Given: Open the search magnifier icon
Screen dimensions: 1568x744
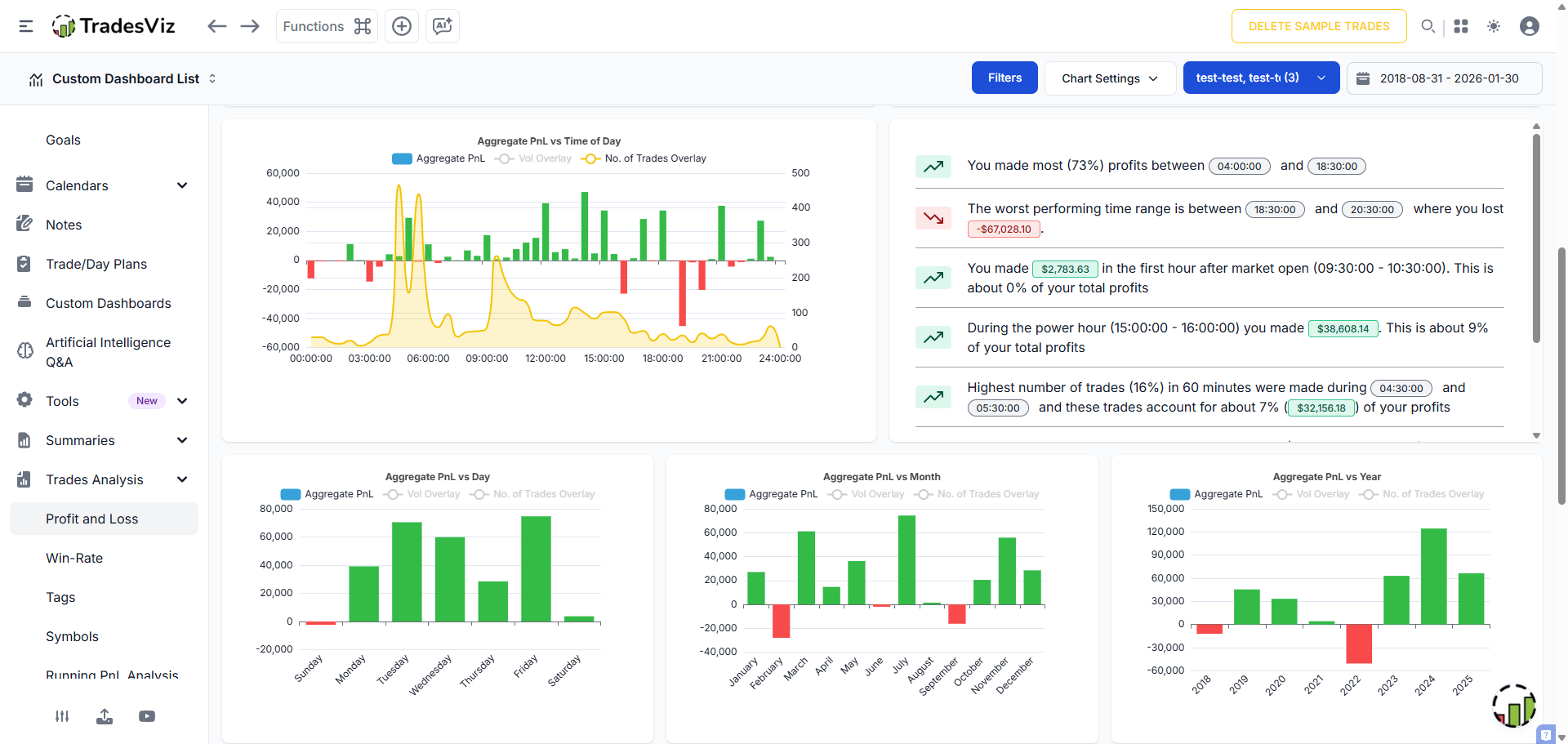Looking at the screenshot, I should tap(1428, 26).
